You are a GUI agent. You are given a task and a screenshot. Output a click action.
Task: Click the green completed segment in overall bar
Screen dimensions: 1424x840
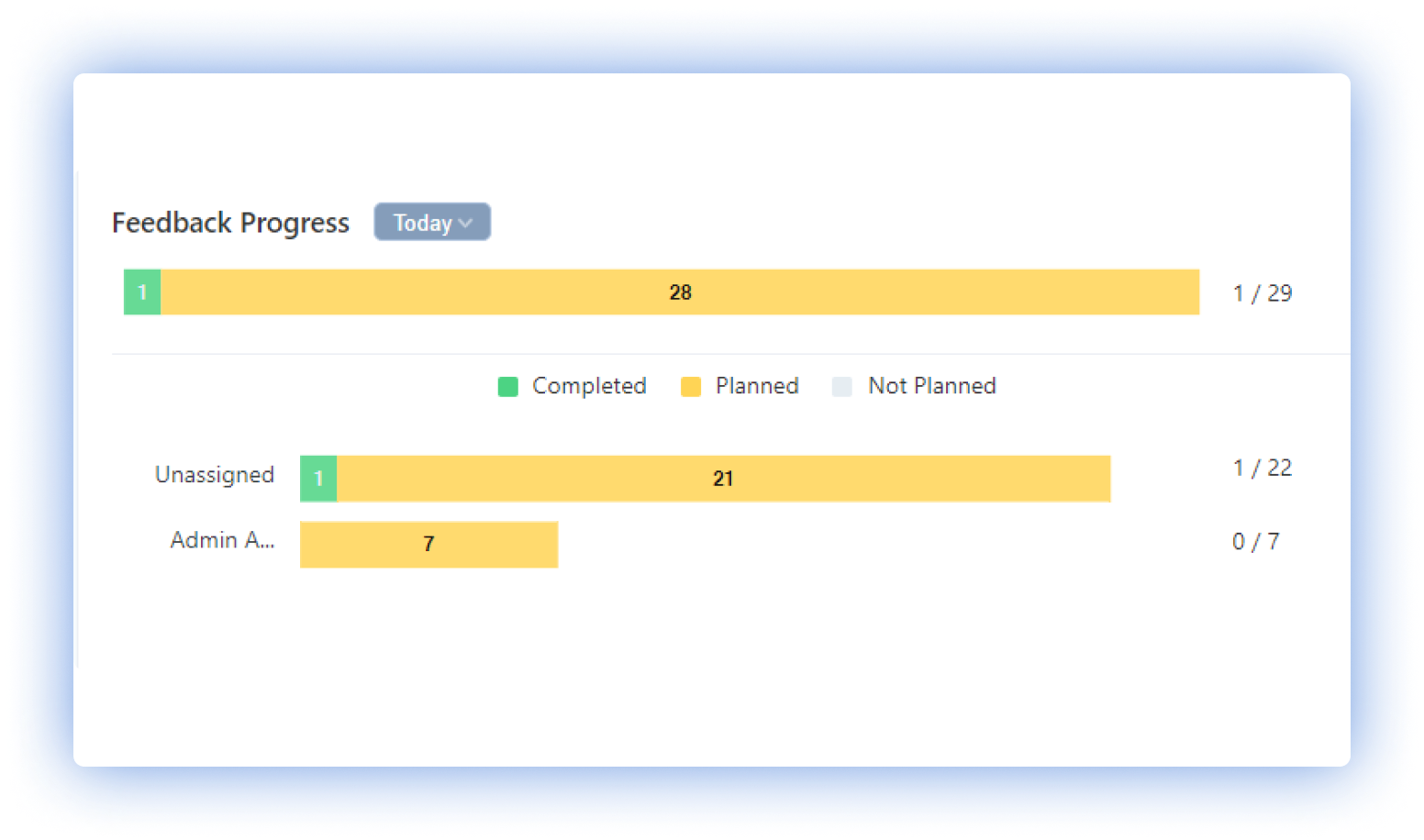pos(142,293)
